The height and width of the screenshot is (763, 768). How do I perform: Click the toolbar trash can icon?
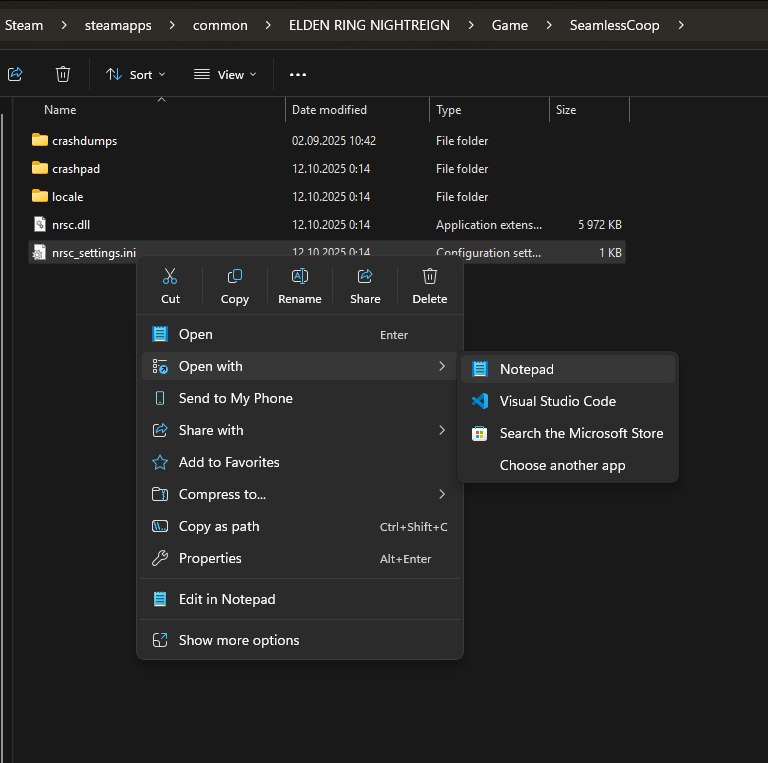point(63,74)
